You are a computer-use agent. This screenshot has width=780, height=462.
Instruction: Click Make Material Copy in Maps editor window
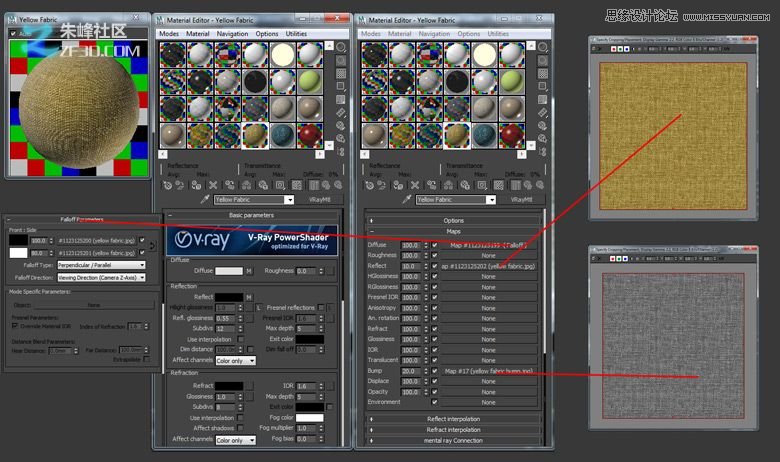pos(431,185)
